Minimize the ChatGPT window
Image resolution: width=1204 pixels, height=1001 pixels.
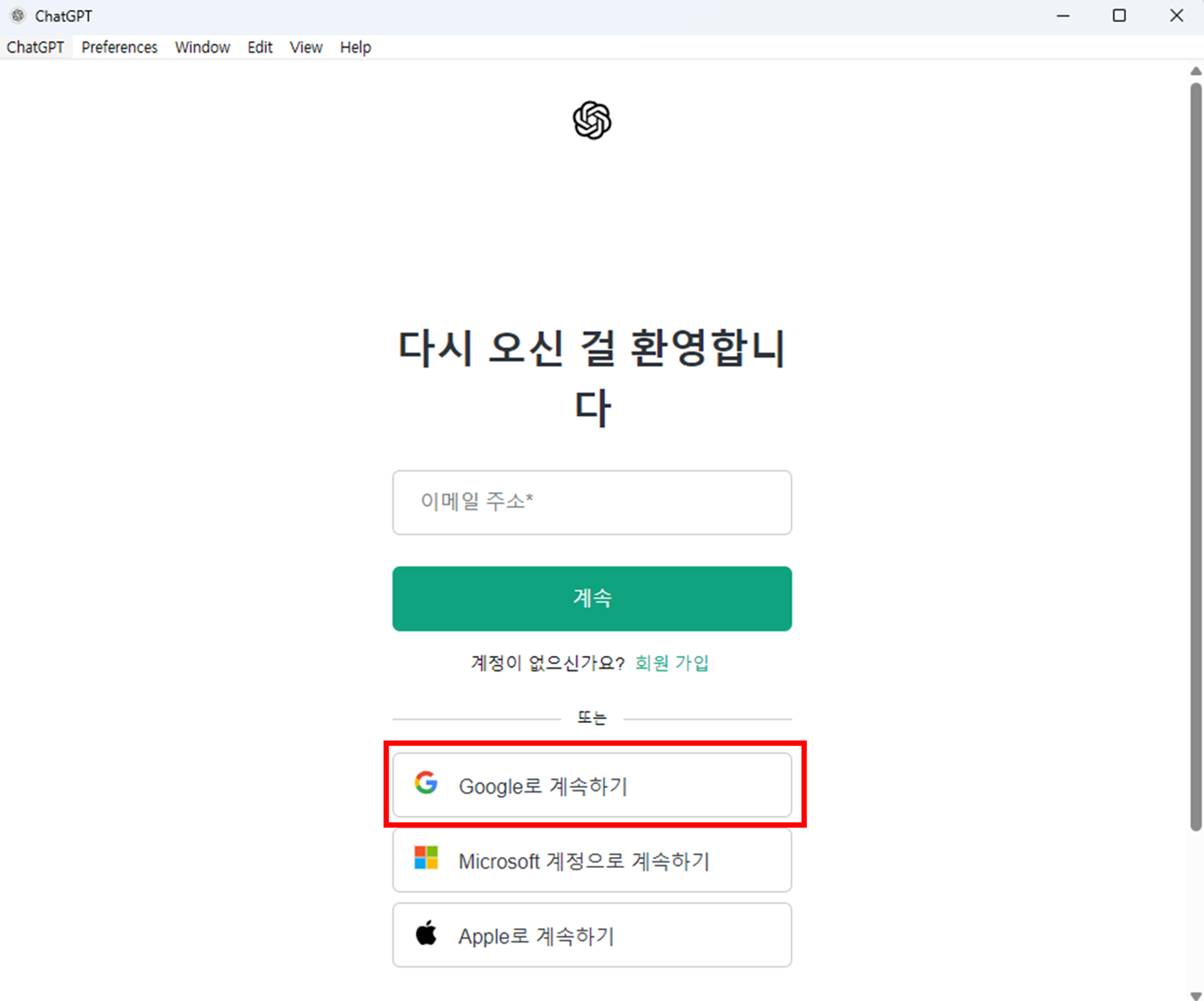pyautogui.click(x=1063, y=16)
